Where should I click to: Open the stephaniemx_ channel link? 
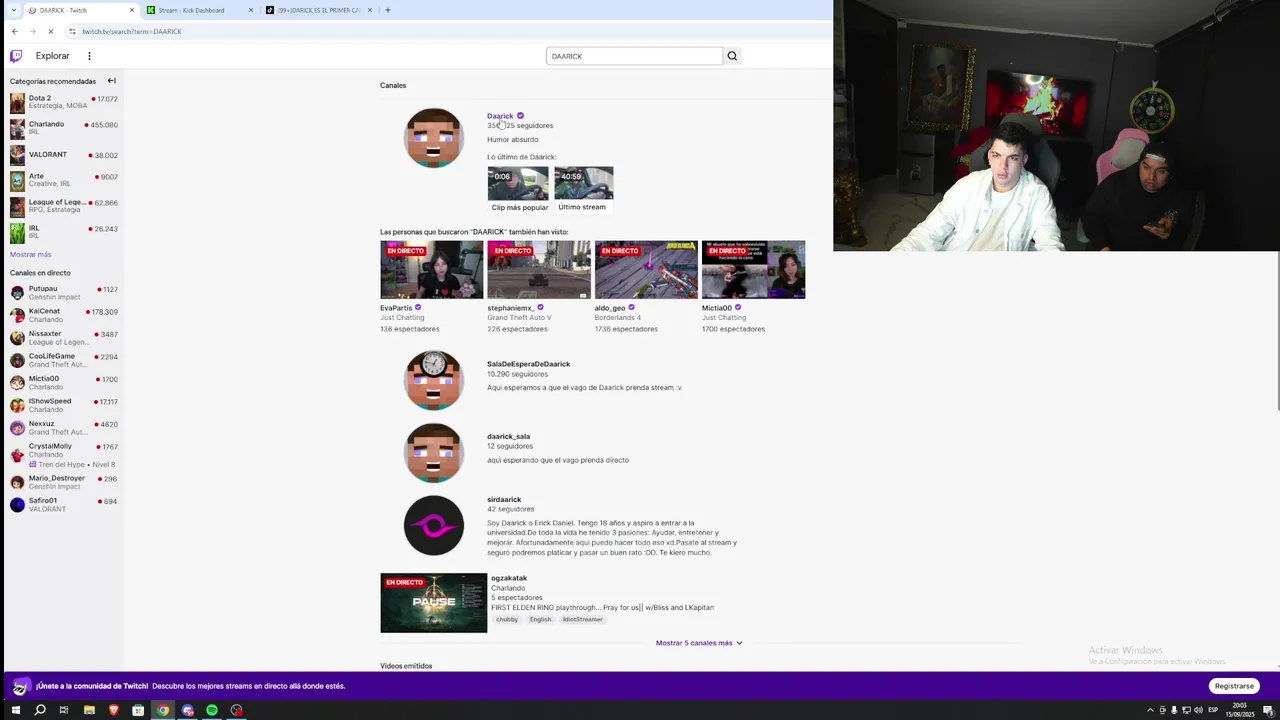(511, 308)
